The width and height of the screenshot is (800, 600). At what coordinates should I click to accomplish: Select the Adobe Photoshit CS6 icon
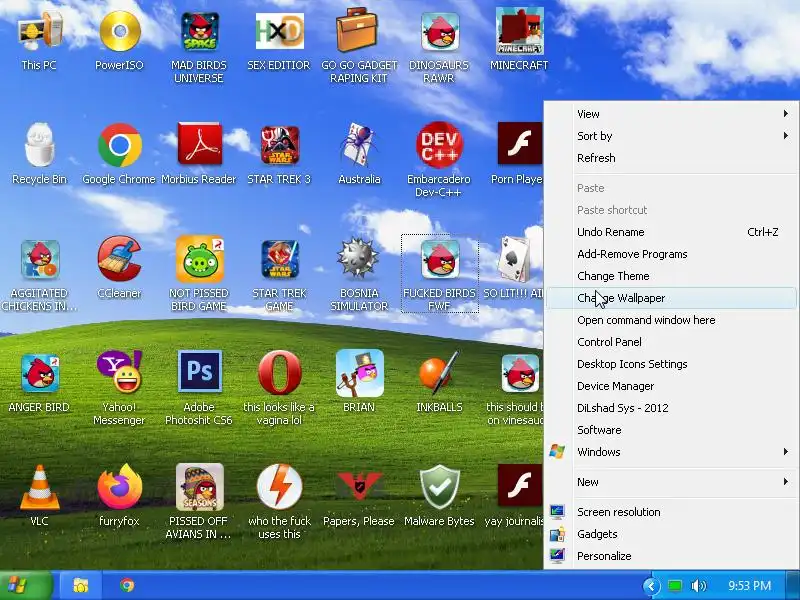(x=199, y=371)
